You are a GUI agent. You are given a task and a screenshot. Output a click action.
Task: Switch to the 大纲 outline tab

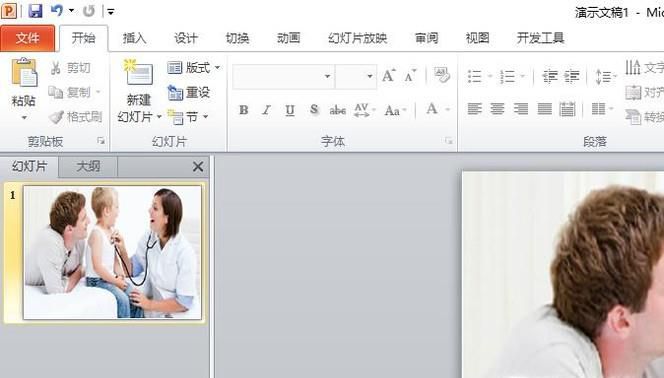click(x=88, y=166)
